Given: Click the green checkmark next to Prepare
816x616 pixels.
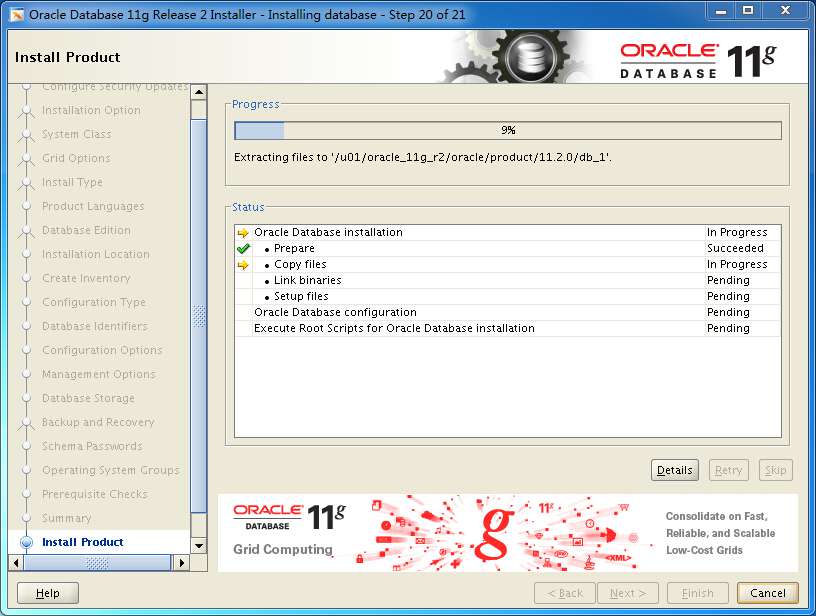Looking at the screenshot, I should (x=245, y=248).
